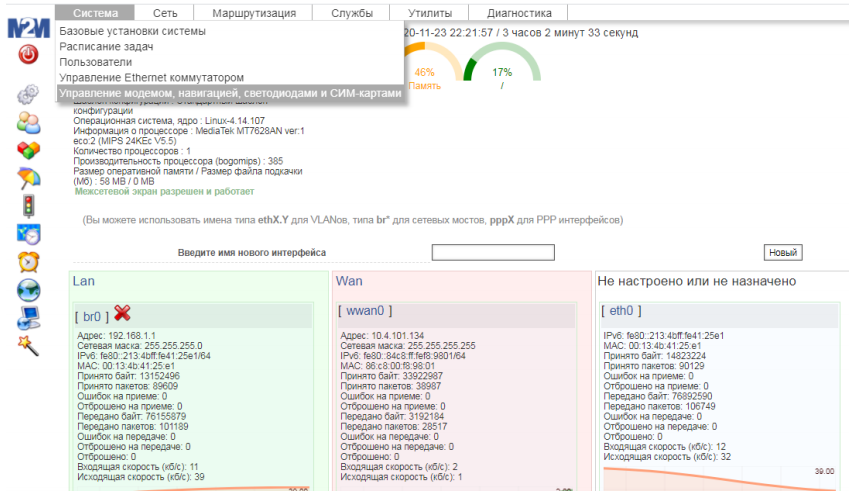Click the red power icon in the sidebar
852x499 pixels.
click(28, 55)
